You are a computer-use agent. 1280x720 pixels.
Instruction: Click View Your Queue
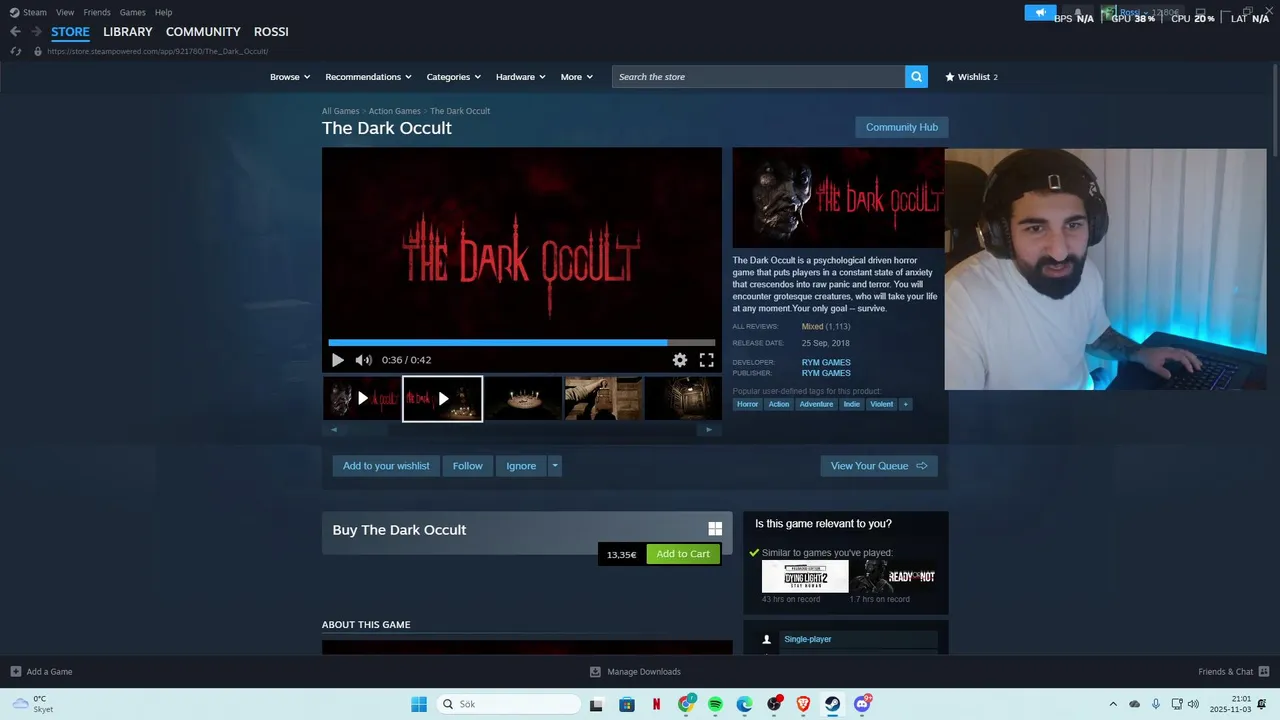[879, 466]
